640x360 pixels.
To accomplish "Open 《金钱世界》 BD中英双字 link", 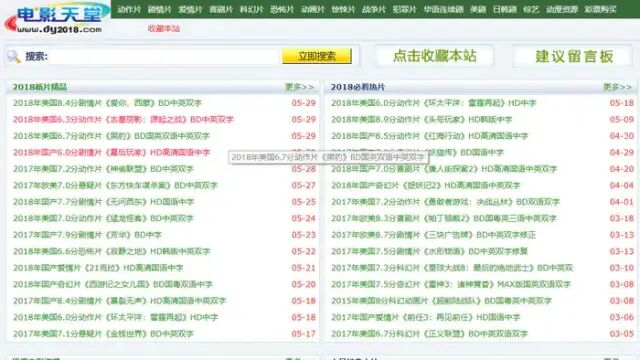I will tap(103, 333).
